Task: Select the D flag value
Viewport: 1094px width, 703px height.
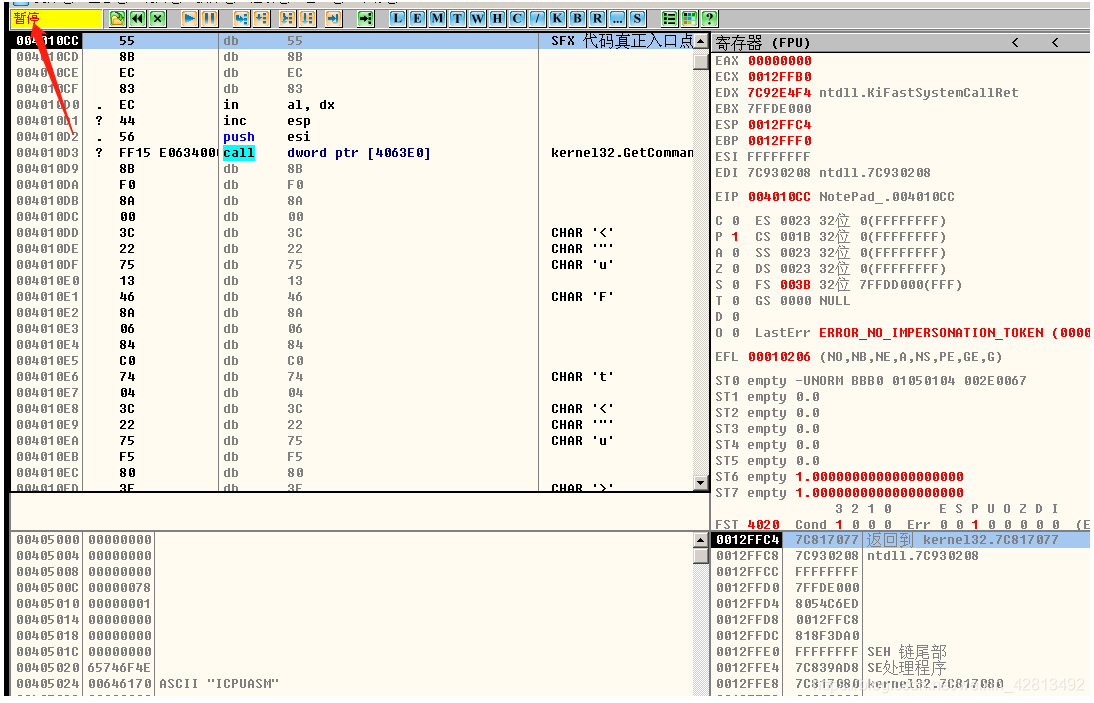Action: 735,317
